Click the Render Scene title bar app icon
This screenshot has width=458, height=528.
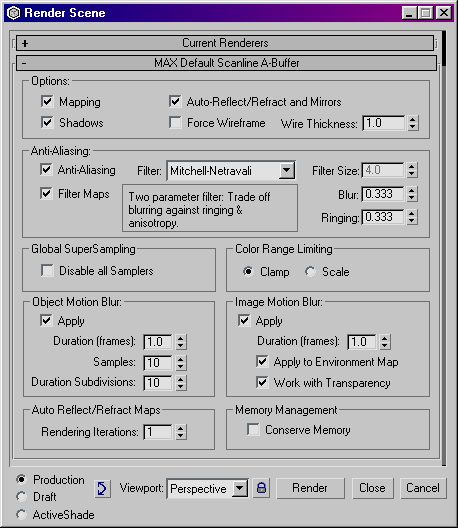[14, 13]
